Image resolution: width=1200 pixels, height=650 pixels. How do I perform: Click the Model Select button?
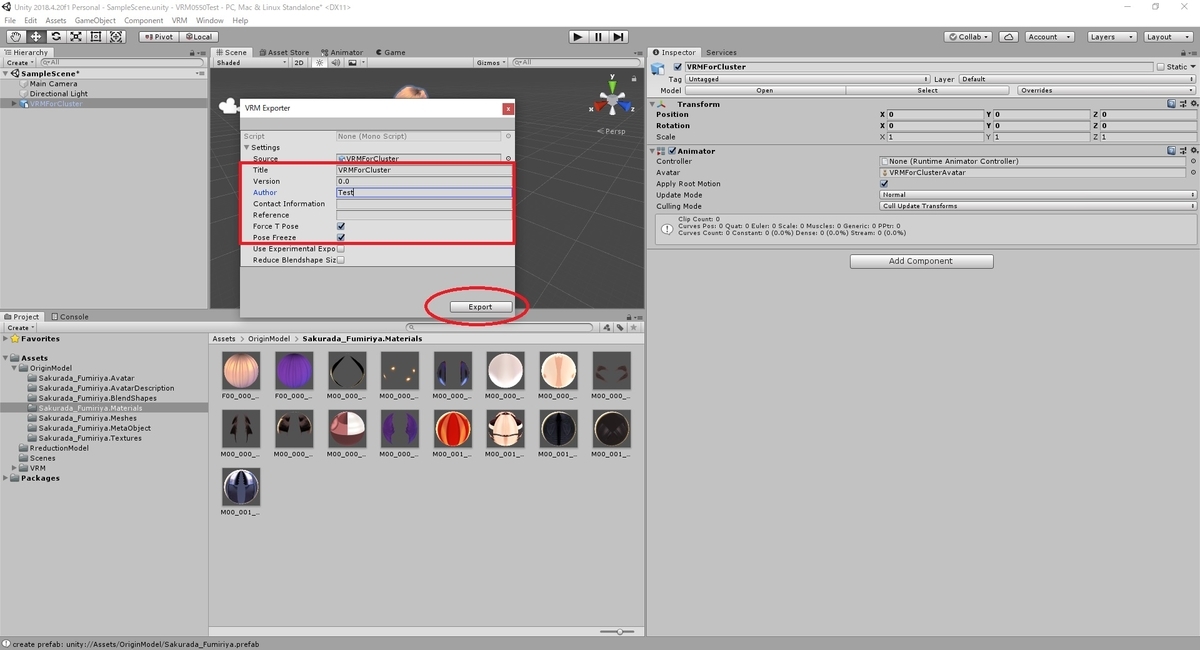coord(928,90)
